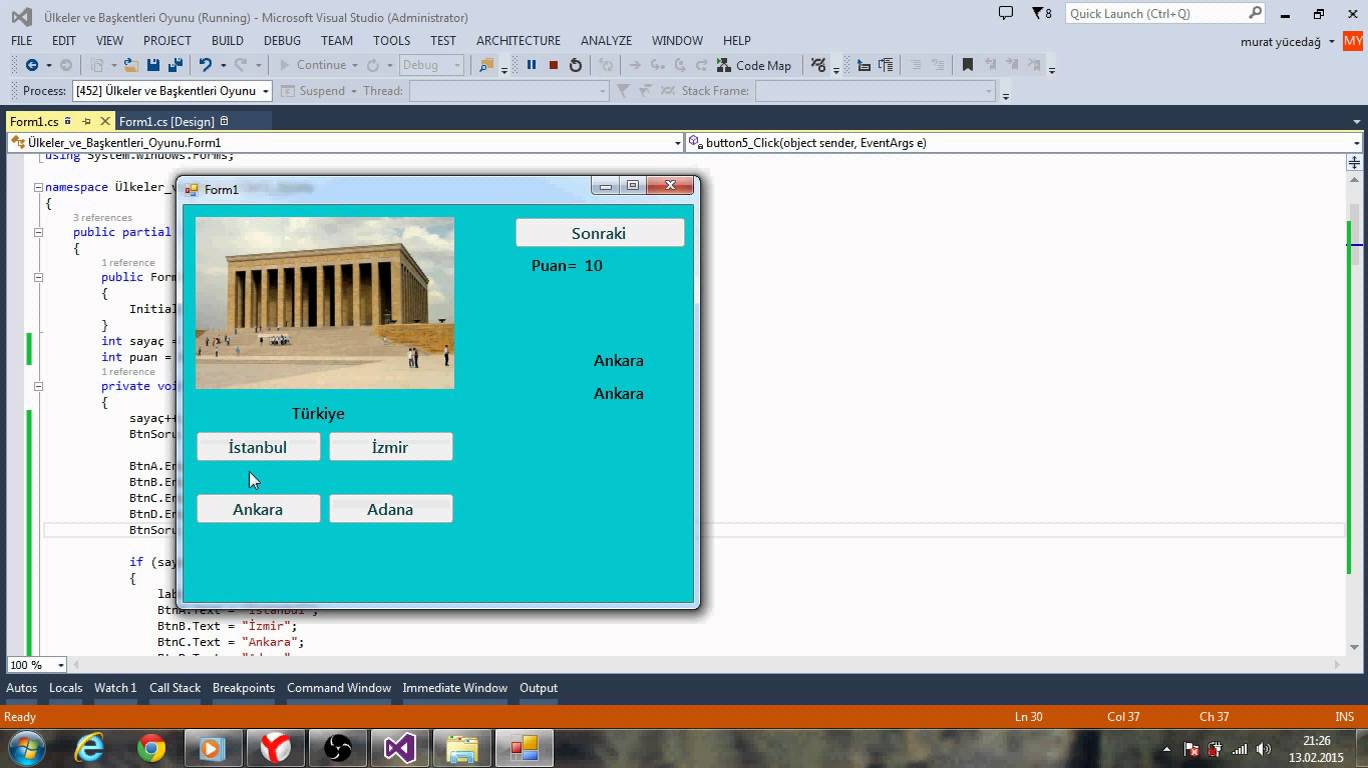The width and height of the screenshot is (1368, 768).
Task: Collapse the public partial class block
Action: pyautogui.click(x=38, y=232)
